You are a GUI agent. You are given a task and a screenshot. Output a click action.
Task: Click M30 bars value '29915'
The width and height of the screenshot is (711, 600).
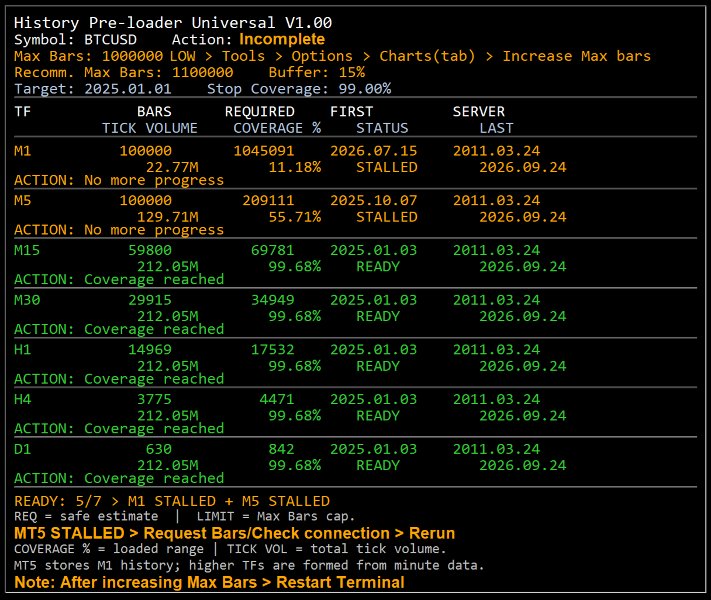click(x=150, y=300)
